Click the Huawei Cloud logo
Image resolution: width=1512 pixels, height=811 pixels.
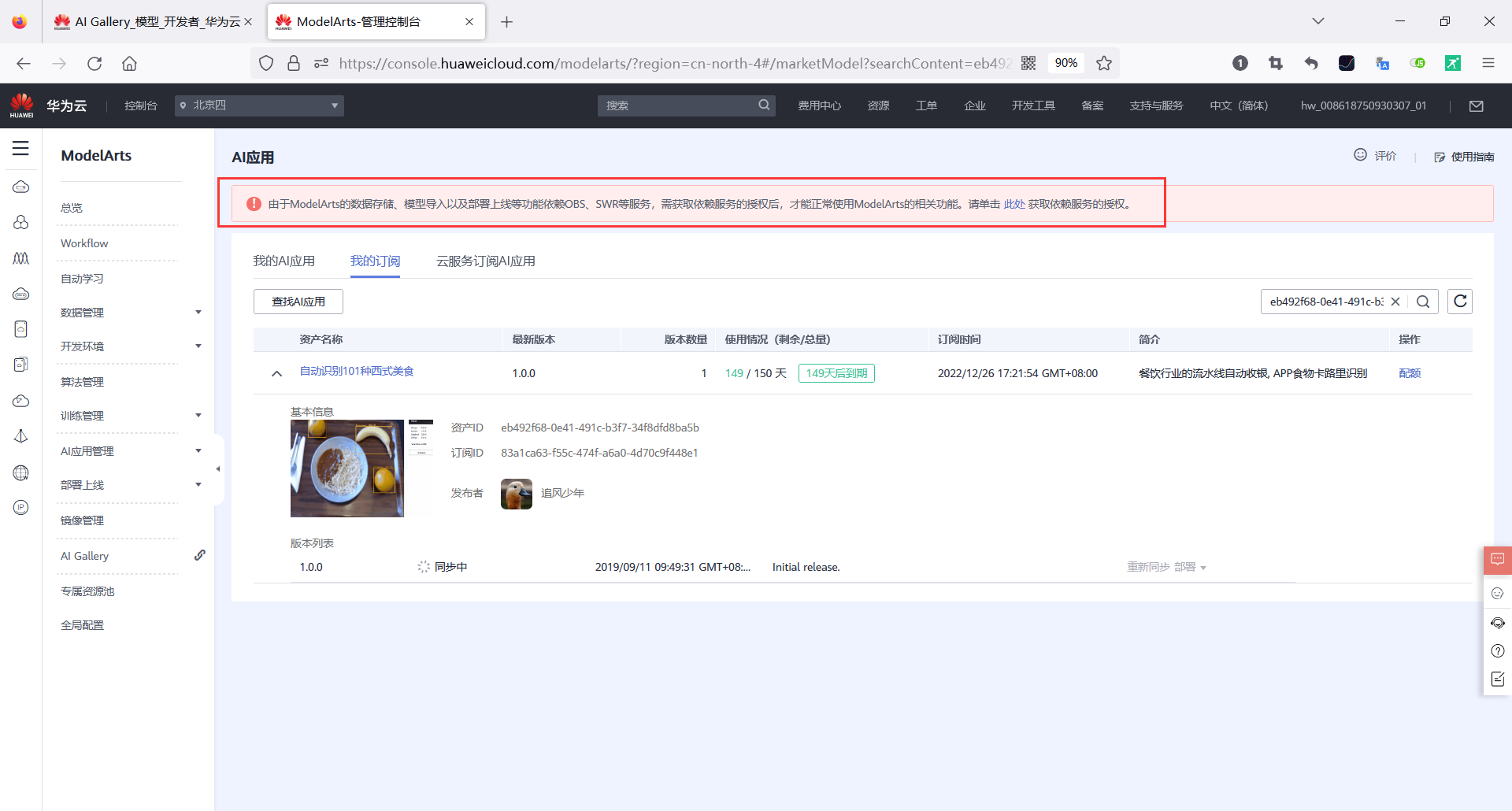[47, 106]
